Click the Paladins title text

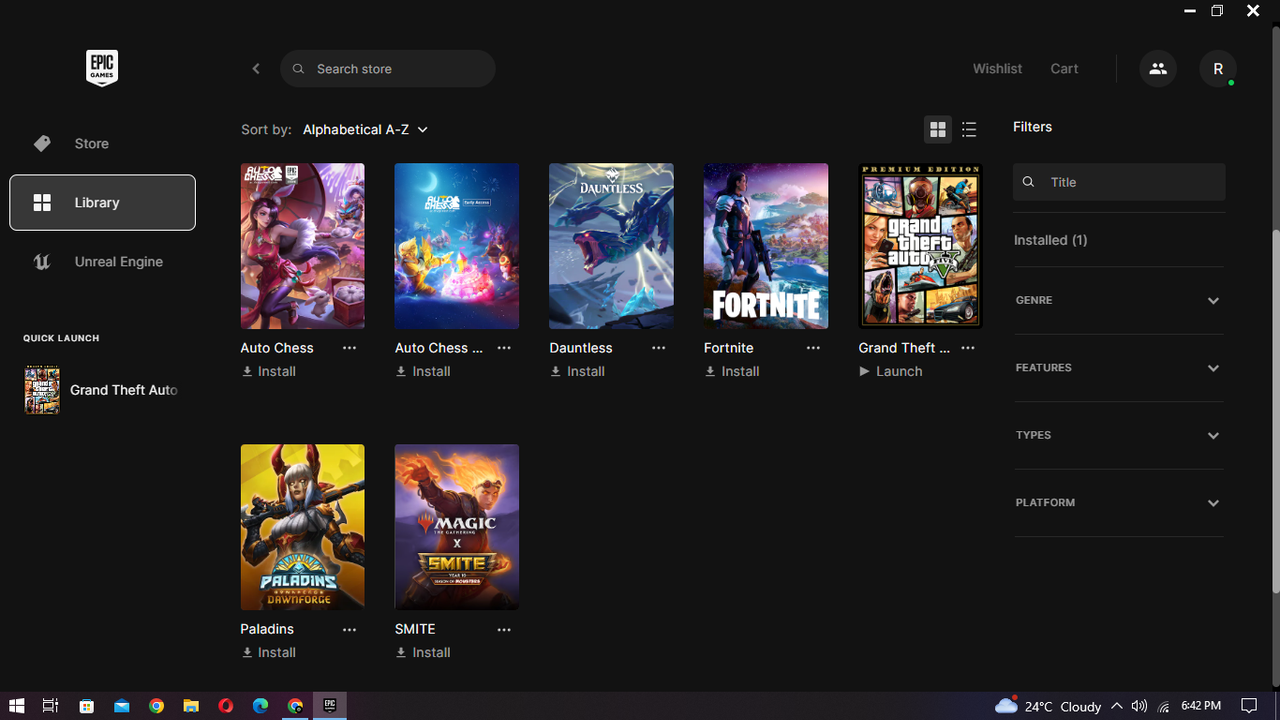tap(267, 629)
